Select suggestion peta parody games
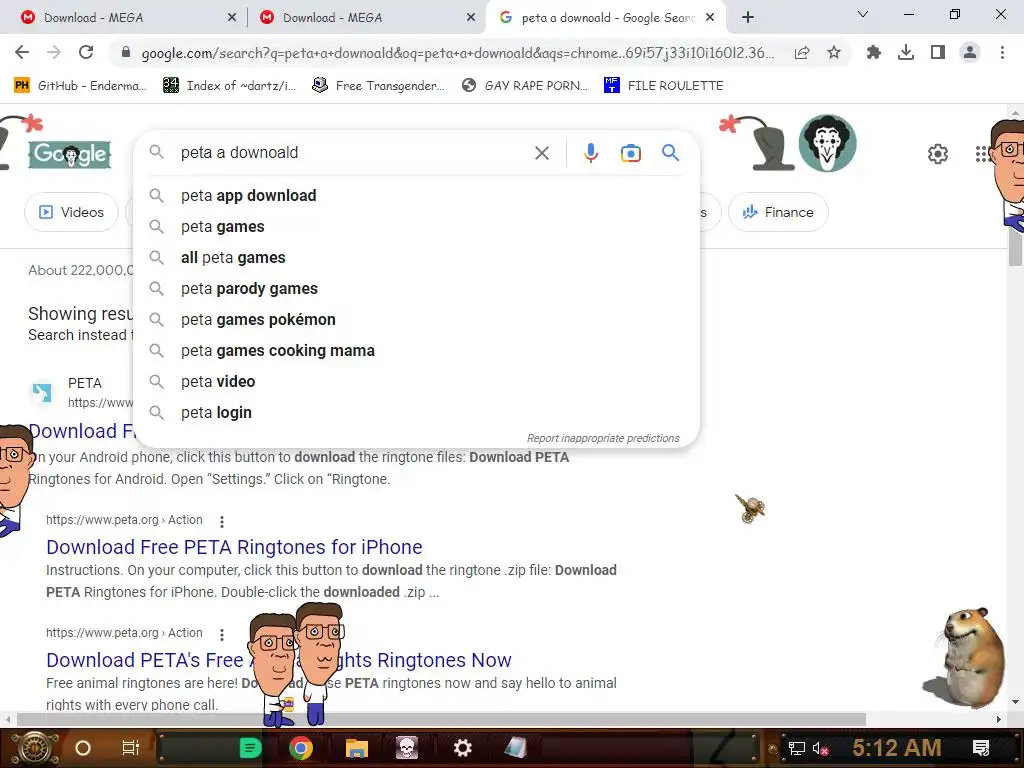Screen dimensions: 1024x768 coord(416,289)
